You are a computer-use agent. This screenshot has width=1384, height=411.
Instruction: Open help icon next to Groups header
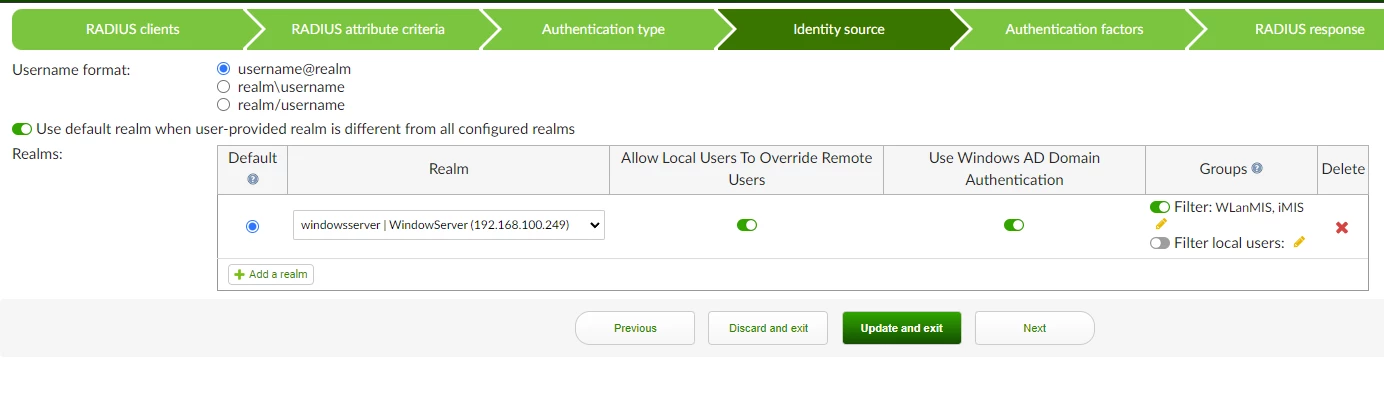[x=1257, y=169]
